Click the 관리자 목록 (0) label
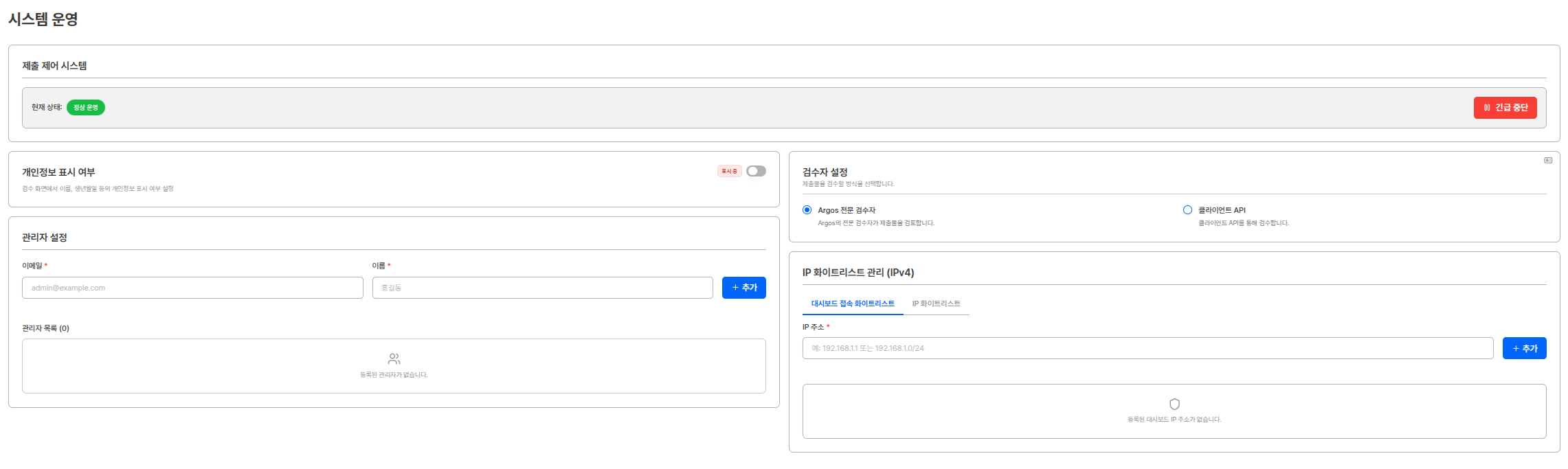 pyautogui.click(x=45, y=328)
